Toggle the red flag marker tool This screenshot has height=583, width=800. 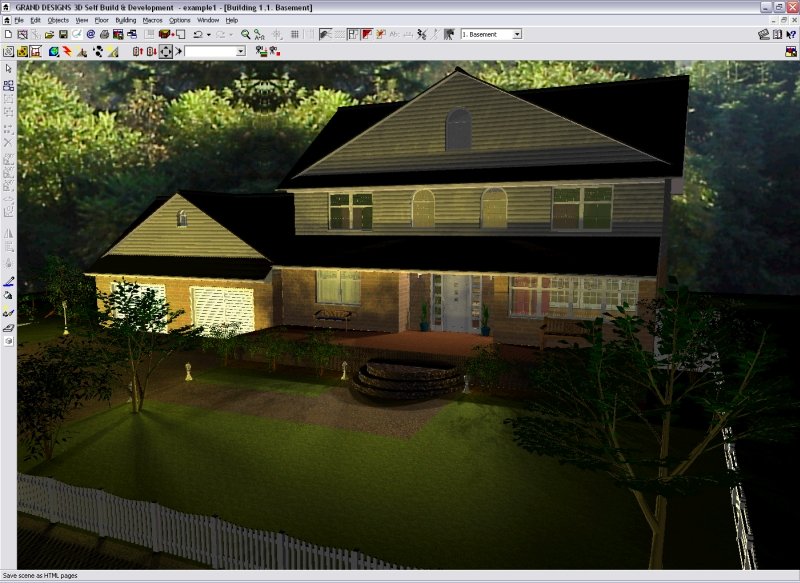click(x=365, y=35)
